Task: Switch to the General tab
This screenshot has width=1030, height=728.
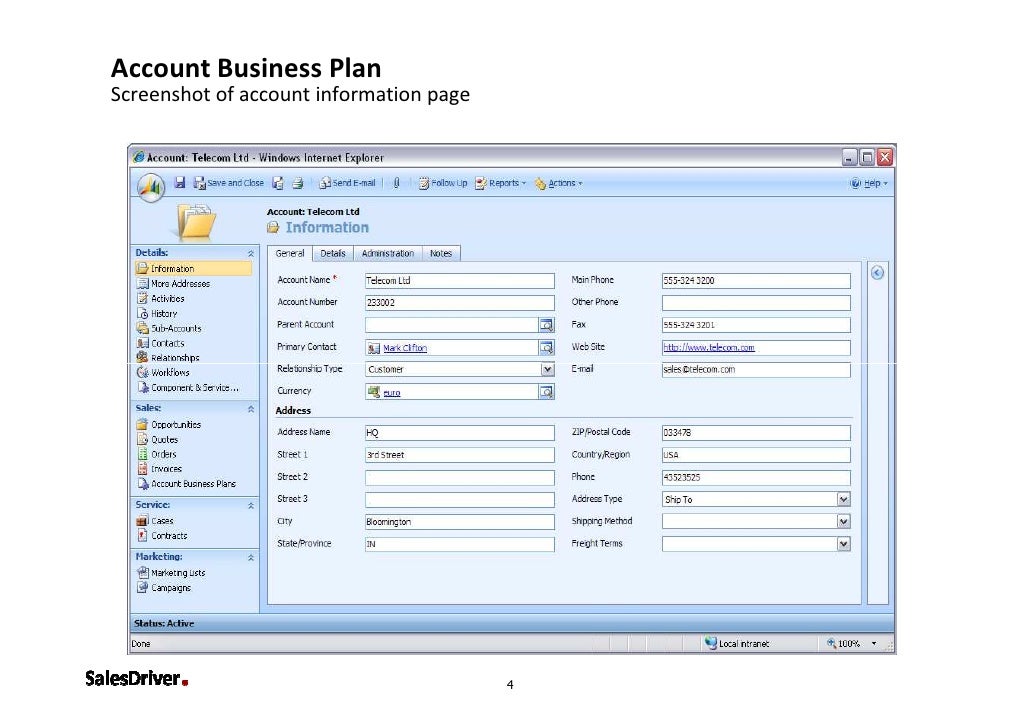Action: point(290,254)
